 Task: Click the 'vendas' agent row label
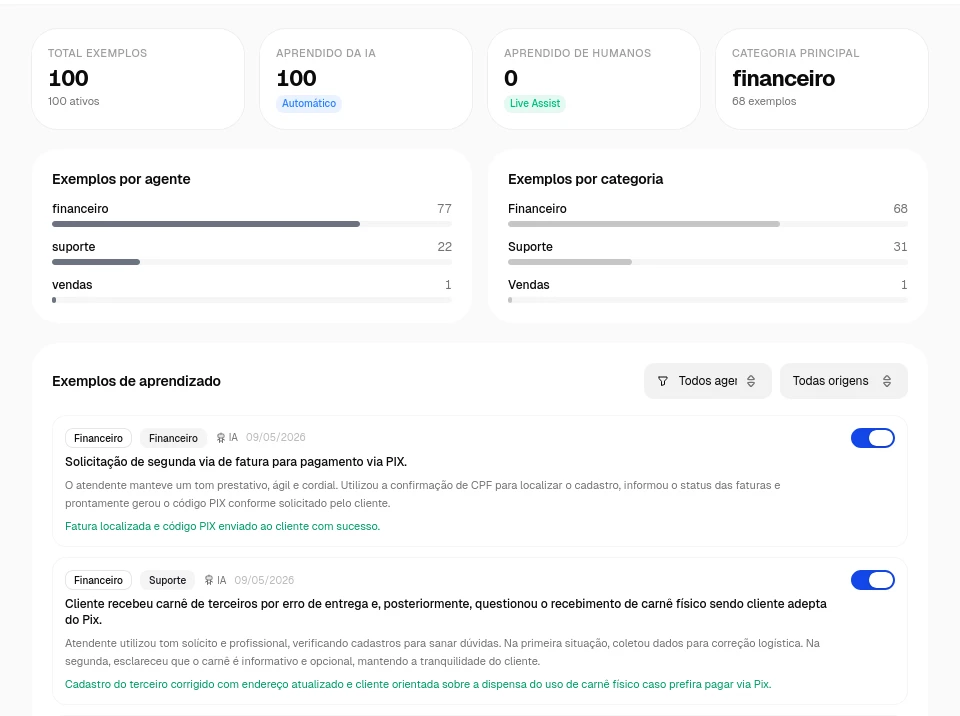pos(72,285)
